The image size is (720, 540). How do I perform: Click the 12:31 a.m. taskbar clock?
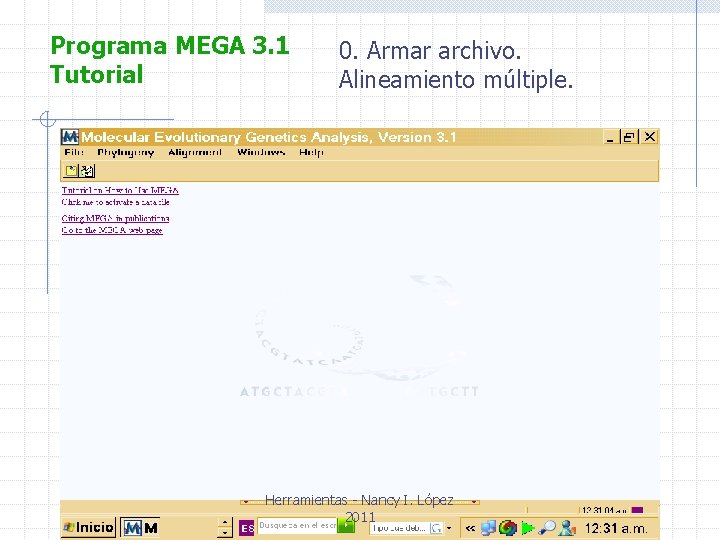click(616, 528)
